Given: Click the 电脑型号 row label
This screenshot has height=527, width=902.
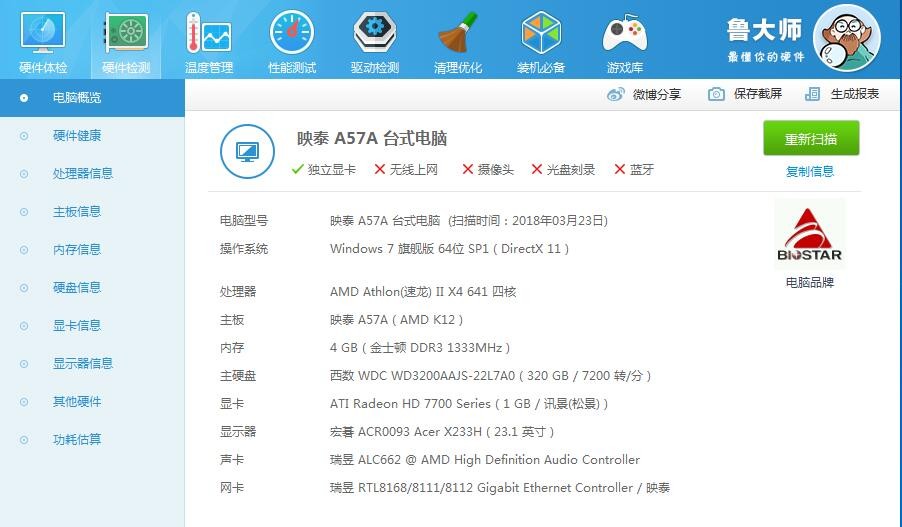Looking at the screenshot, I should (244, 220).
